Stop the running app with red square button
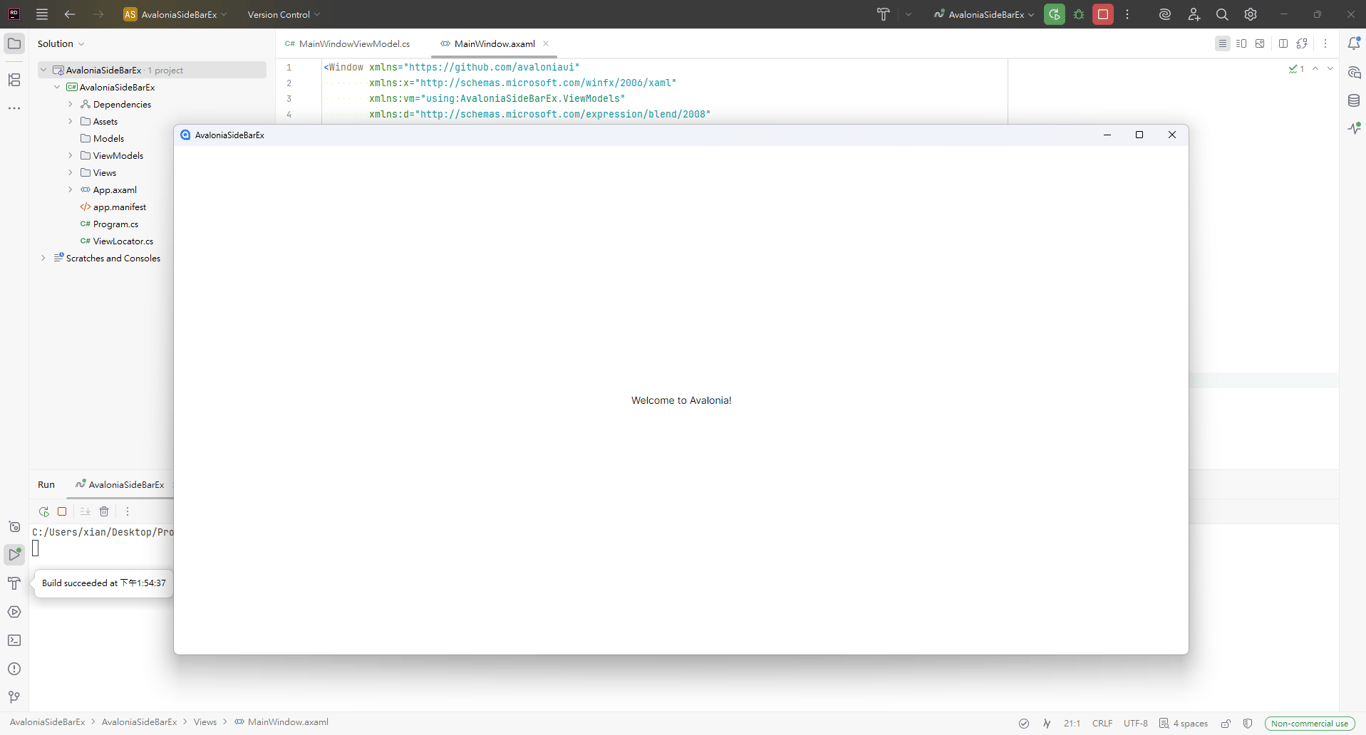1366x735 pixels. coord(1103,15)
